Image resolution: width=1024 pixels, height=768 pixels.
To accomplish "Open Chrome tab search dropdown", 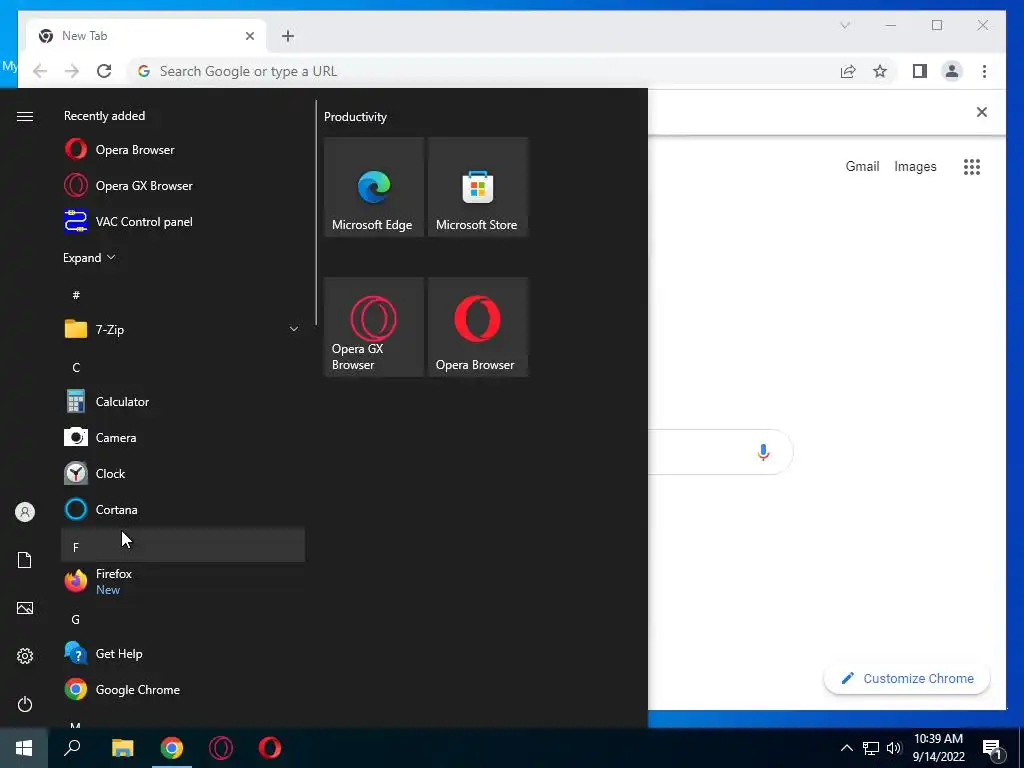I will (x=844, y=25).
